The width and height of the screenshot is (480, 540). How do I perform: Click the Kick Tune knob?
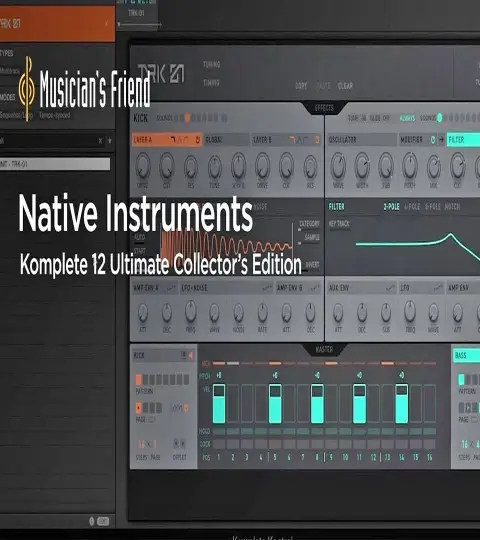pos(215,166)
